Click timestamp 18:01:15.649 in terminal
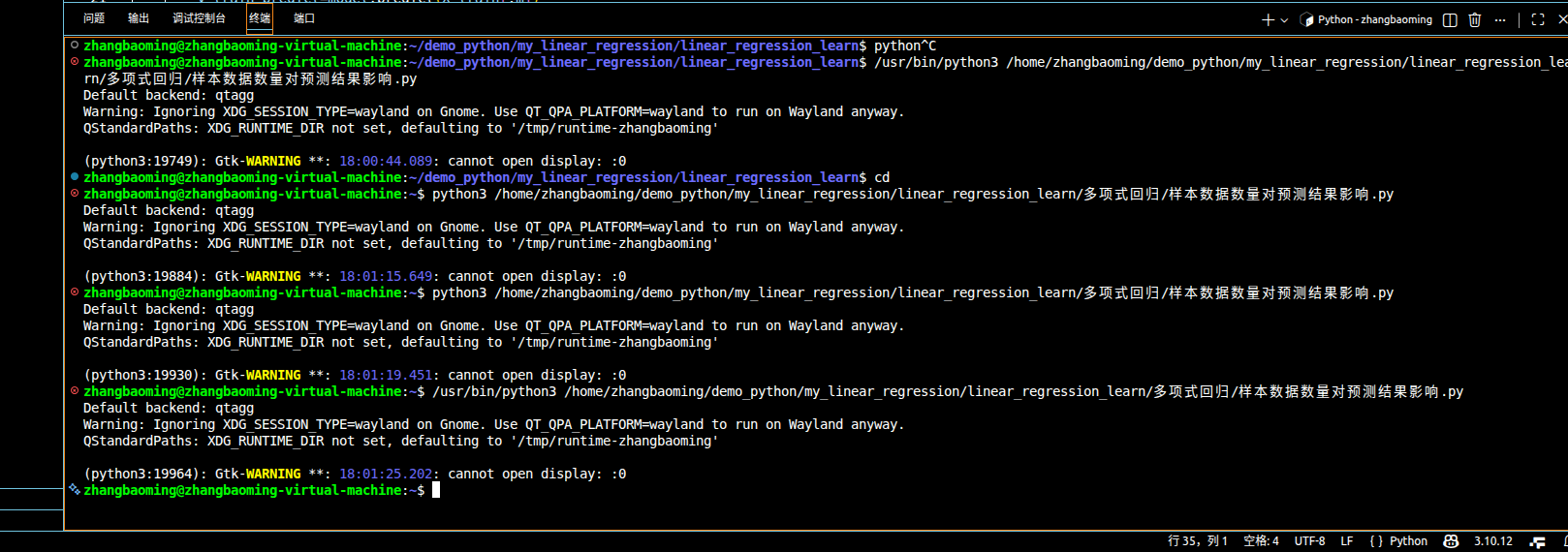This screenshot has height=552, width=1568. tap(386, 276)
